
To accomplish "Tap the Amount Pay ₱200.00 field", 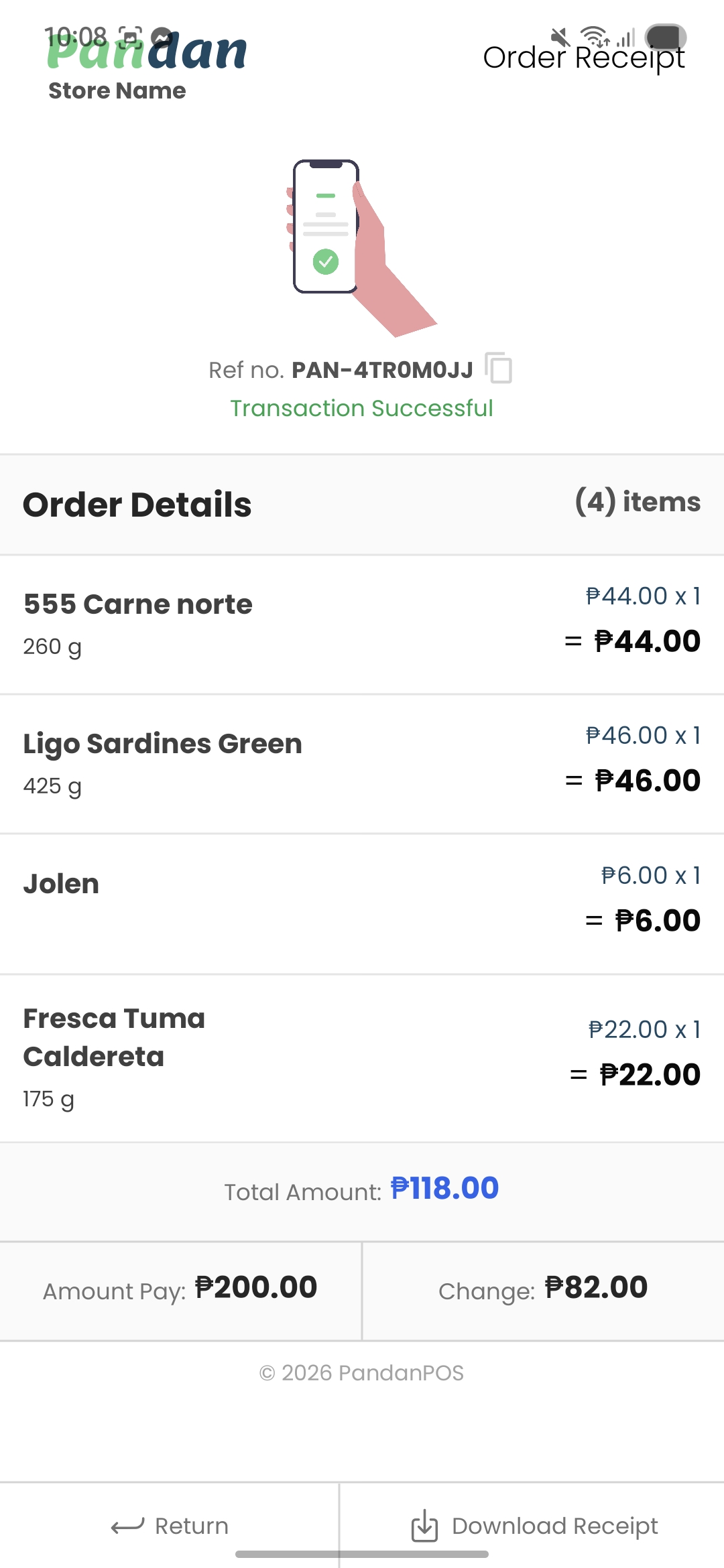I will coord(181,1289).
